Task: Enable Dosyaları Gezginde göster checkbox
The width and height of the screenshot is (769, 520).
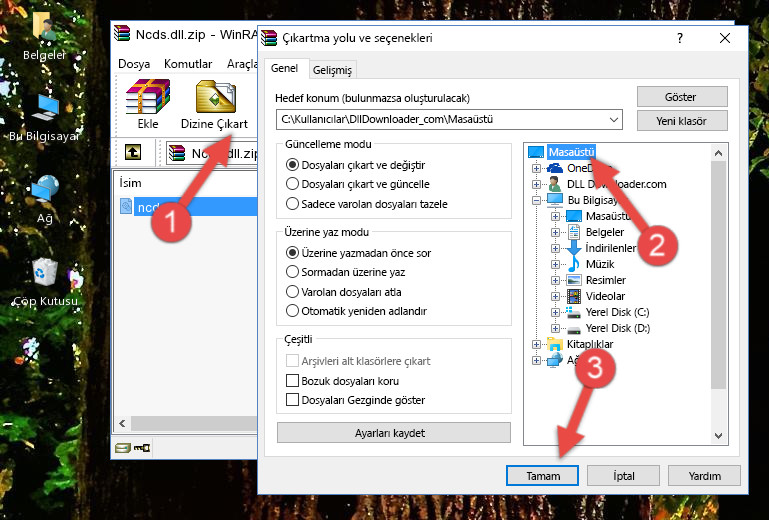Action: click(292, 400)
